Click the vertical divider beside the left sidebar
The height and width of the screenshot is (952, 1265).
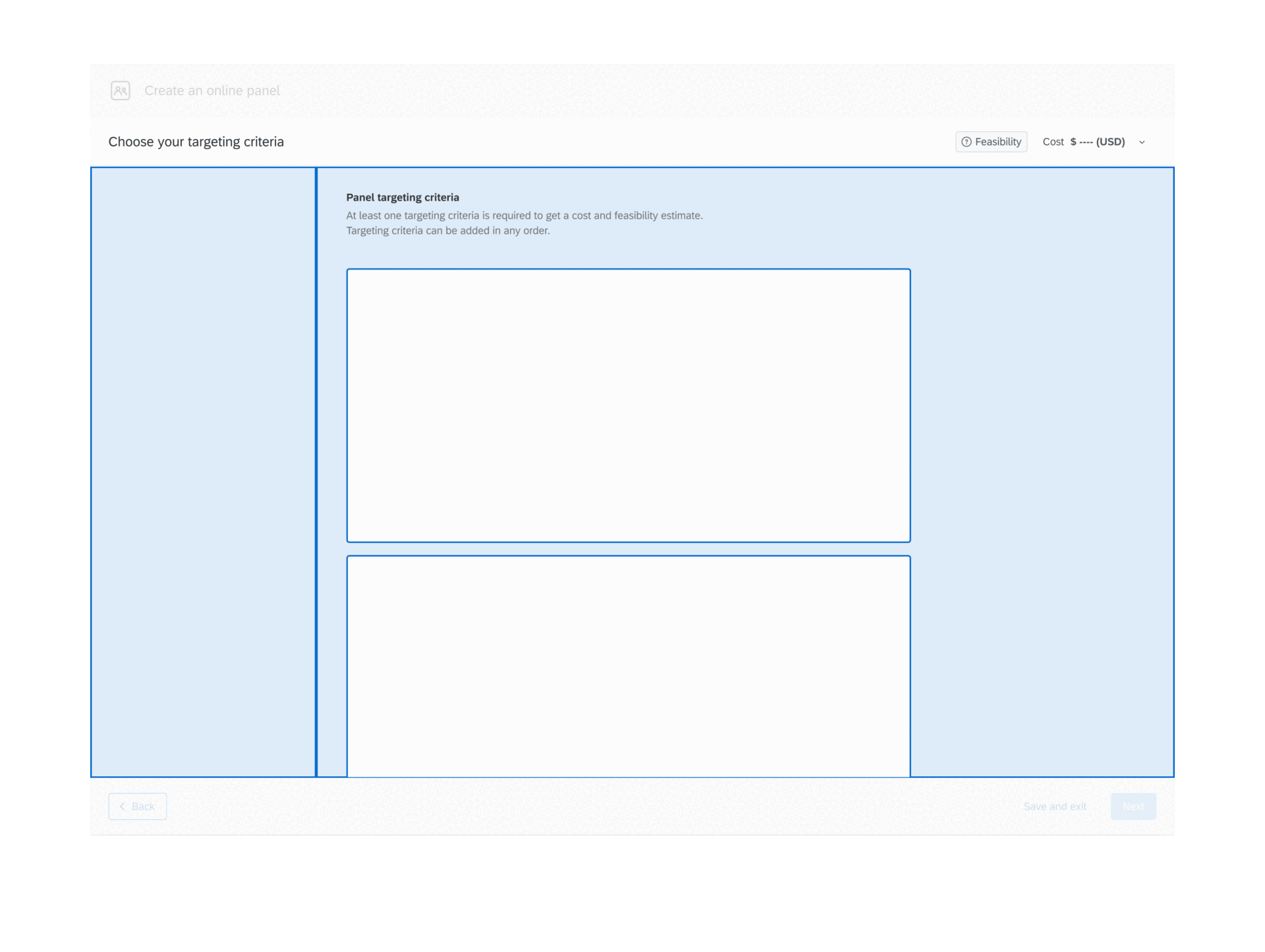tap(316, 471)
